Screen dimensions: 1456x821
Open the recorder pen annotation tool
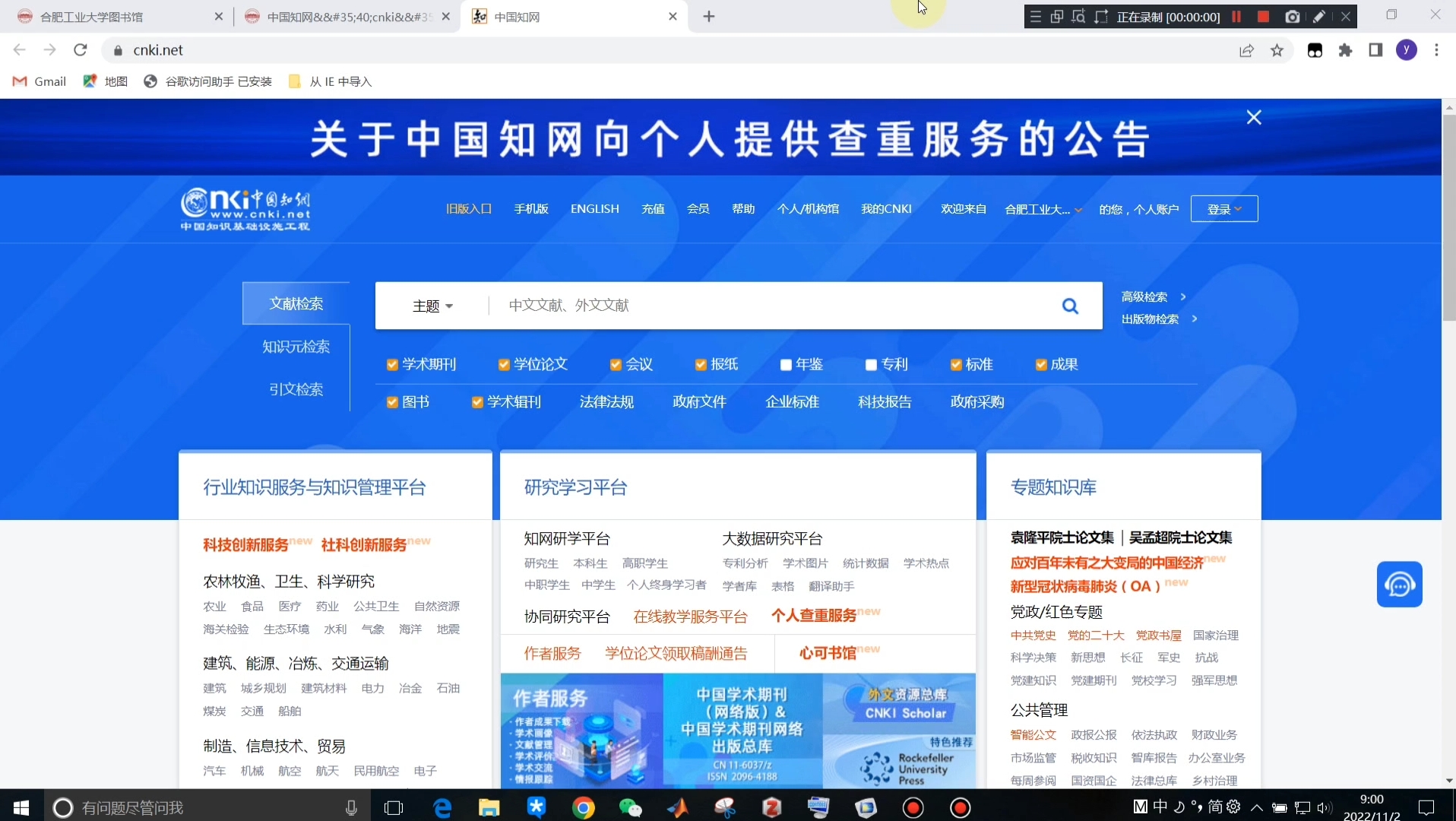coord(1319,17)
